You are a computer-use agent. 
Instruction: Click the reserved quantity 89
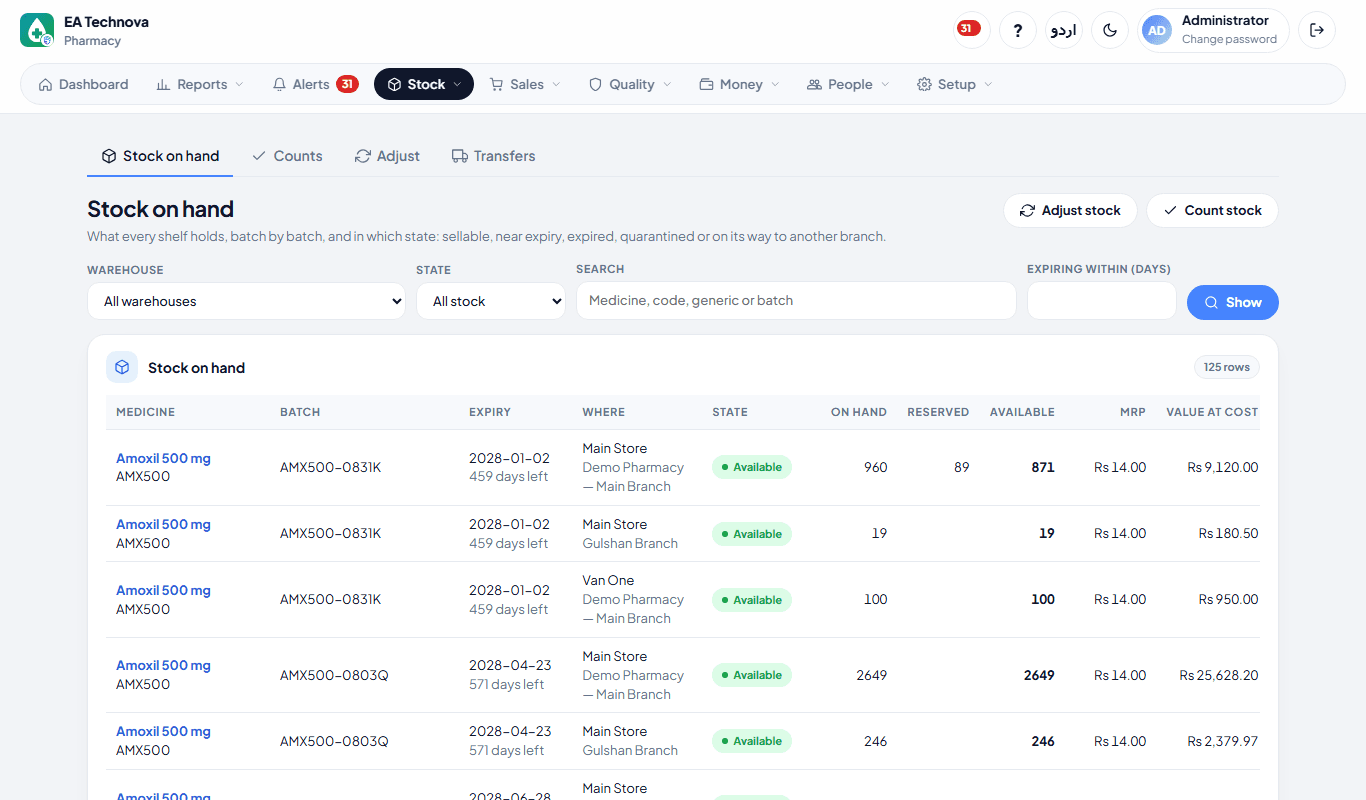pos(961,467)
